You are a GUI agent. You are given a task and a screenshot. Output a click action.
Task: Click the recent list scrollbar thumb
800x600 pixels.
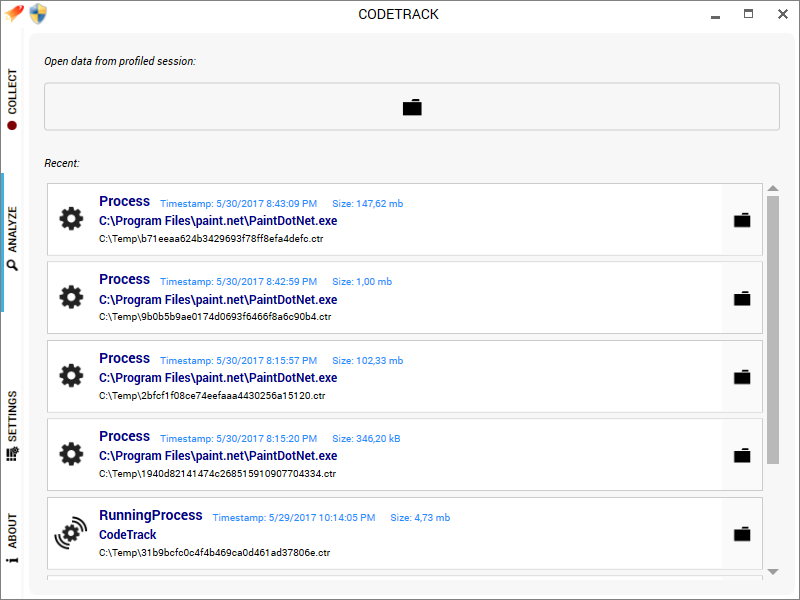pyautogui.click(x=773, y=330)
